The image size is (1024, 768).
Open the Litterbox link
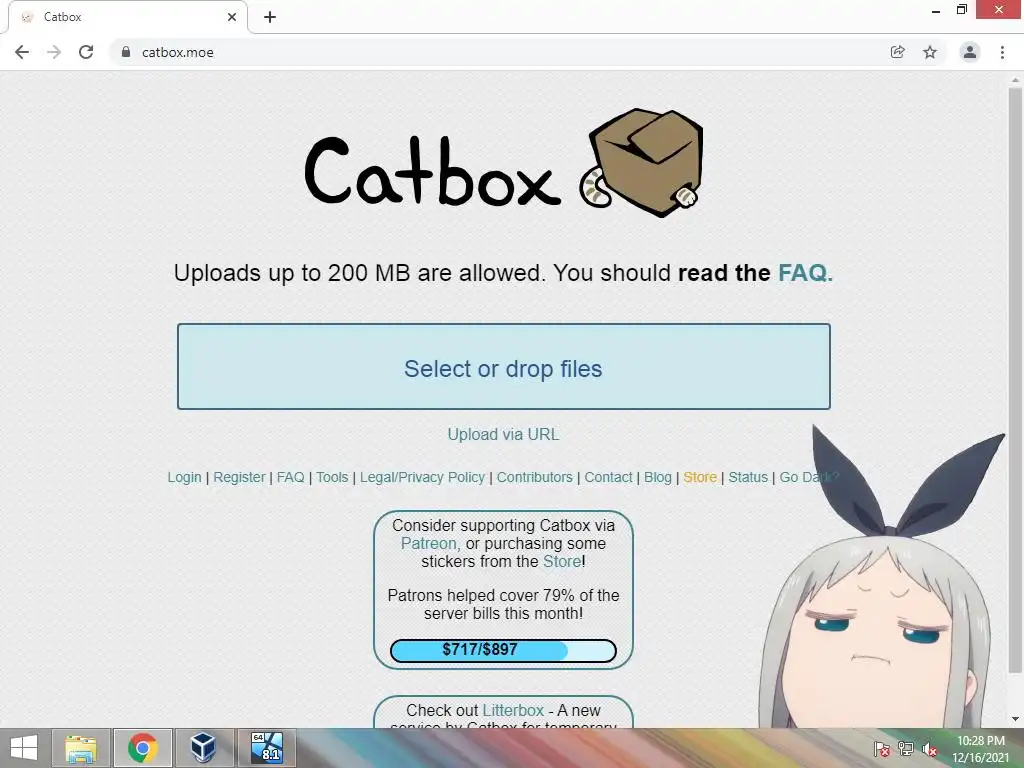click(x=513, y=710)
